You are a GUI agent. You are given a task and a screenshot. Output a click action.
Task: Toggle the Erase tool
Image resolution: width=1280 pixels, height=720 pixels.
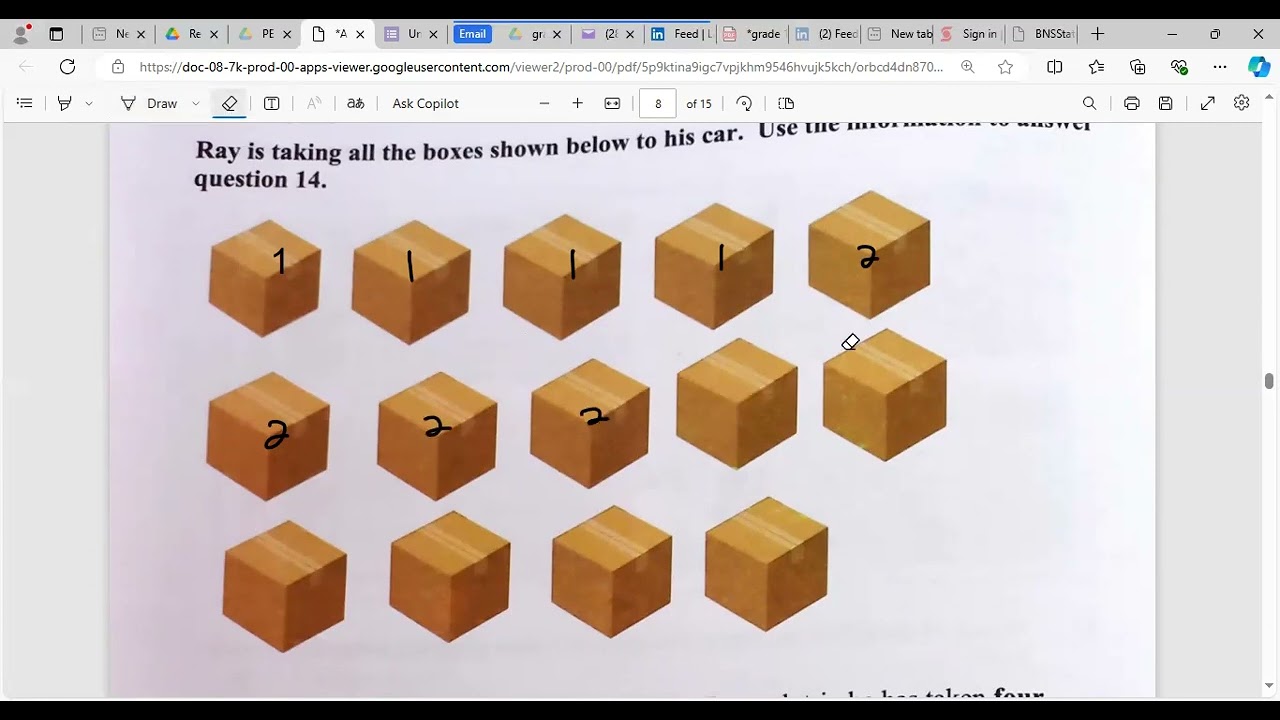229,103
